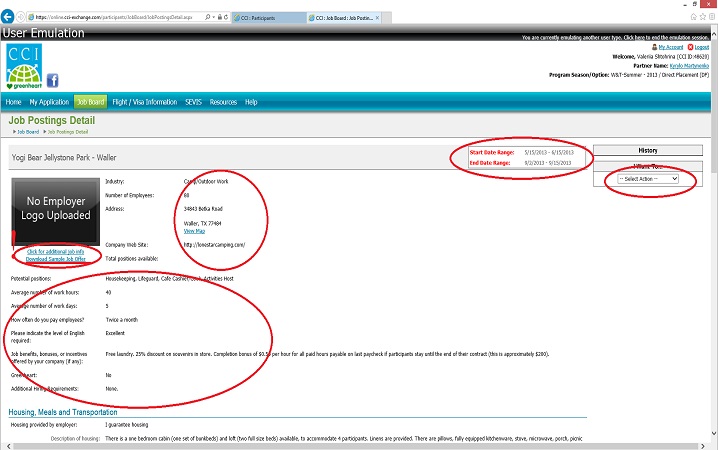Click the My Account person icon

(x=655, y=47)
